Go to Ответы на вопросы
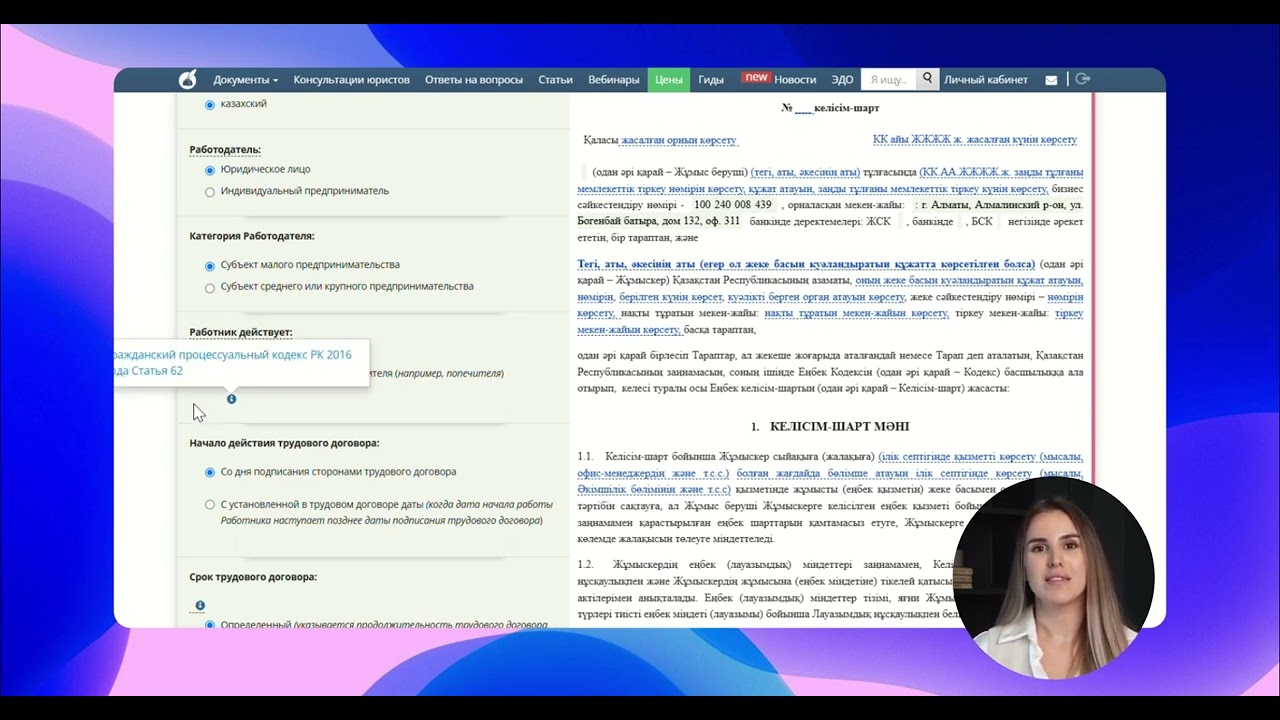 pos(473,80)
